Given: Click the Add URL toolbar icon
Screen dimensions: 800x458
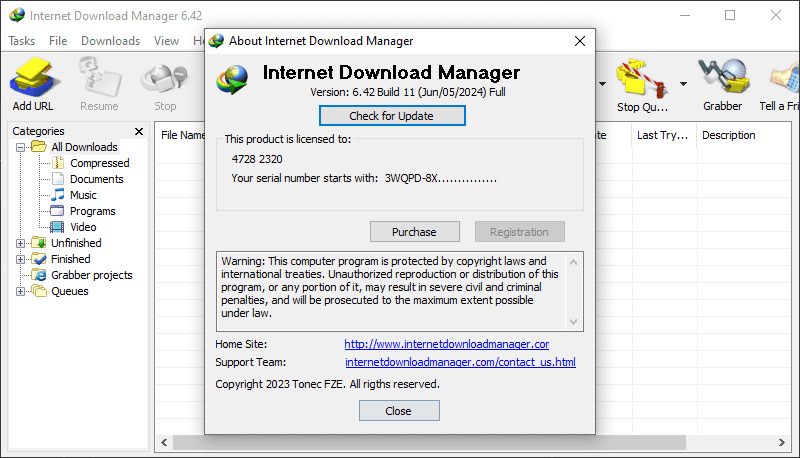Looking at the screenshot, I should click(35, 78).
